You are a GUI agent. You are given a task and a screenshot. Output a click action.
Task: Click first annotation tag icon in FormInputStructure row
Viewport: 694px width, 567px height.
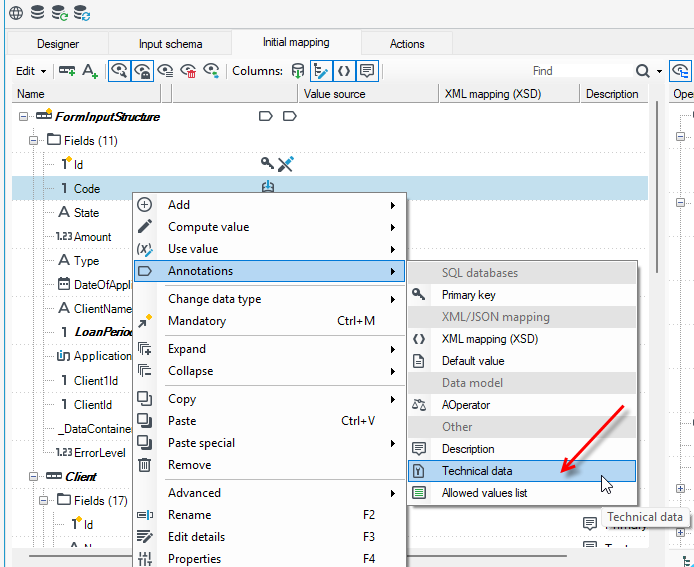pyautogui.click(x=266, y=116)
